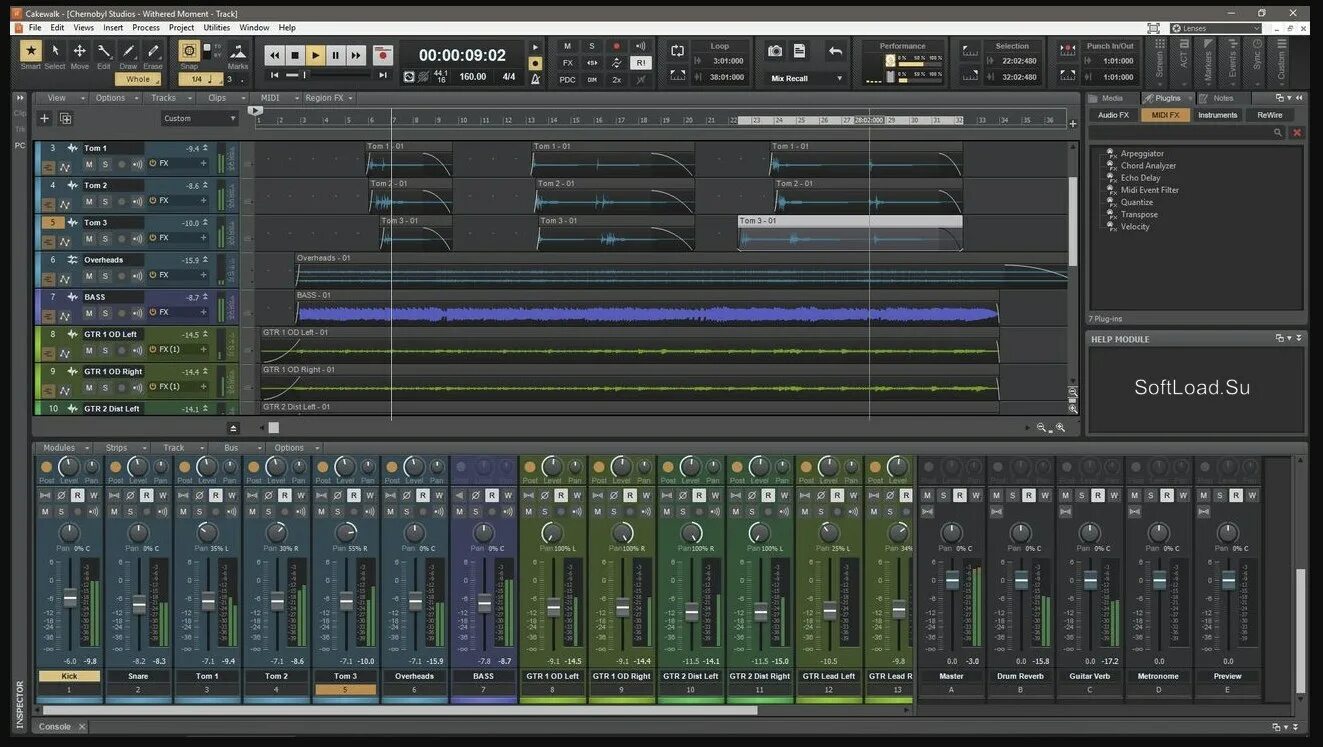Image resolution: width=1323 pixels, height=747 pixels.
Task: Select the Arpeggiator plug-in
Action: tap(1142, 154)
